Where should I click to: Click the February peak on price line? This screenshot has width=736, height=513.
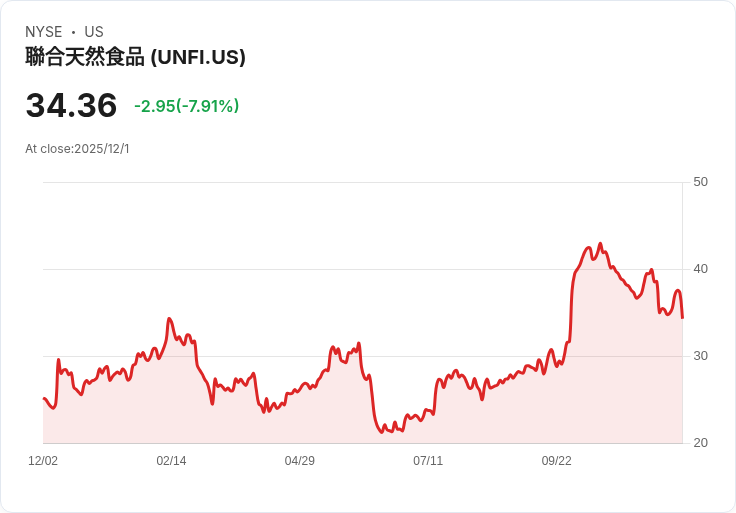coord(169,319)
